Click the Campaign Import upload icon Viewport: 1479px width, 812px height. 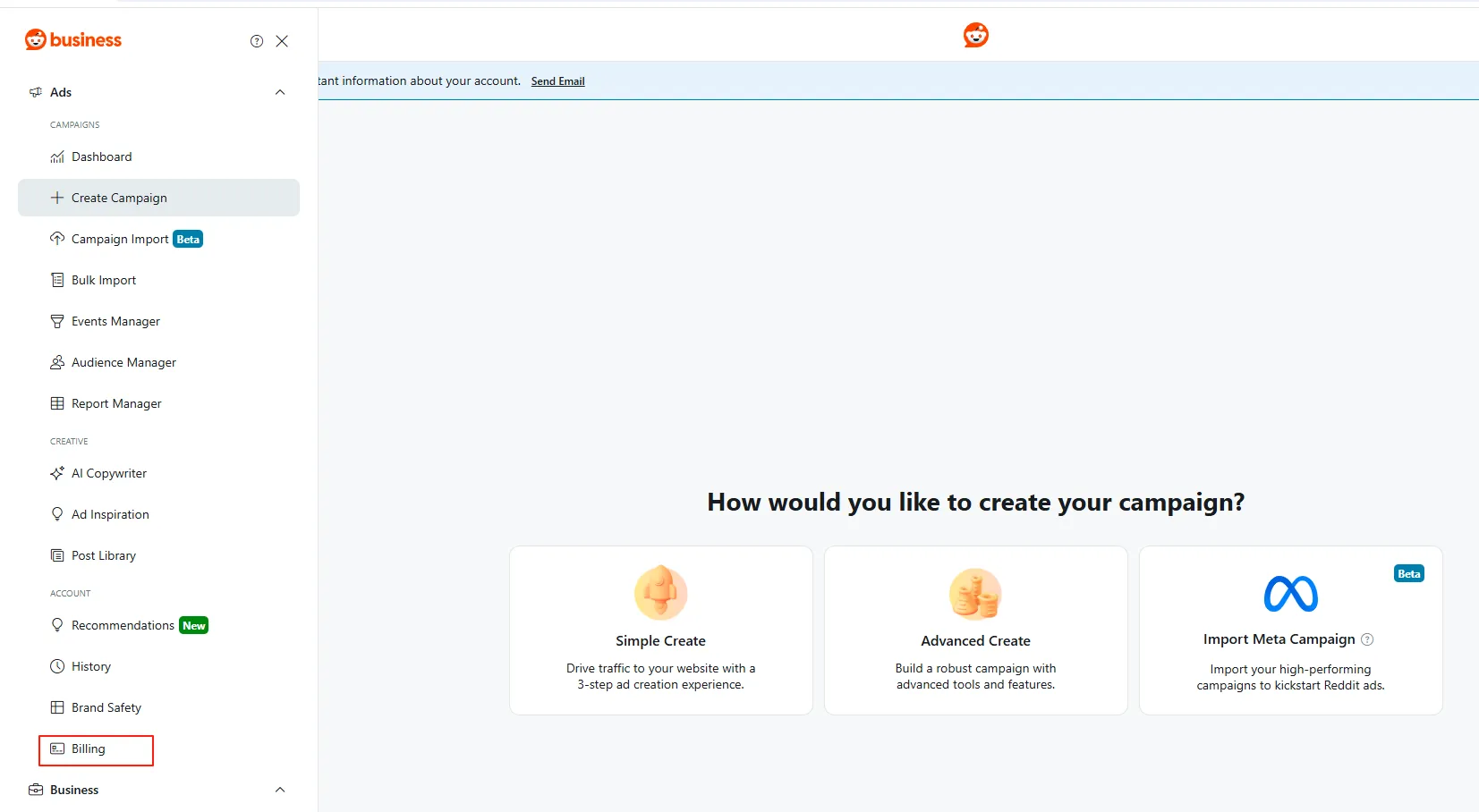click(57, 239)
